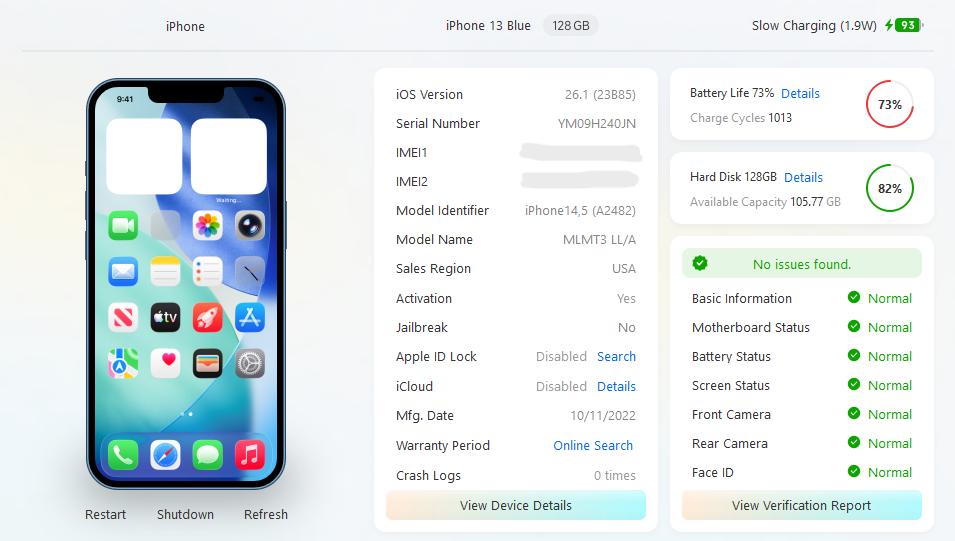Open Hard Disk Details link

(803, 177)
